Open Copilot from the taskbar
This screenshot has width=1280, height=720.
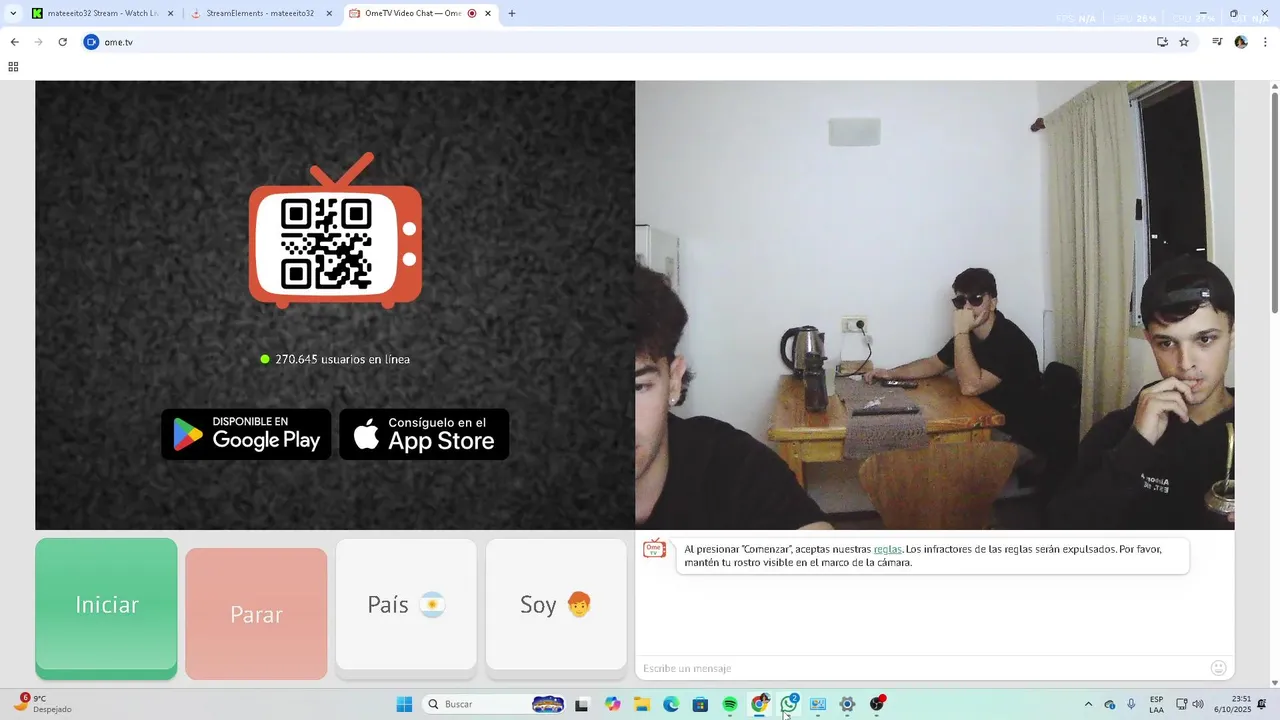tap(613, 705)
